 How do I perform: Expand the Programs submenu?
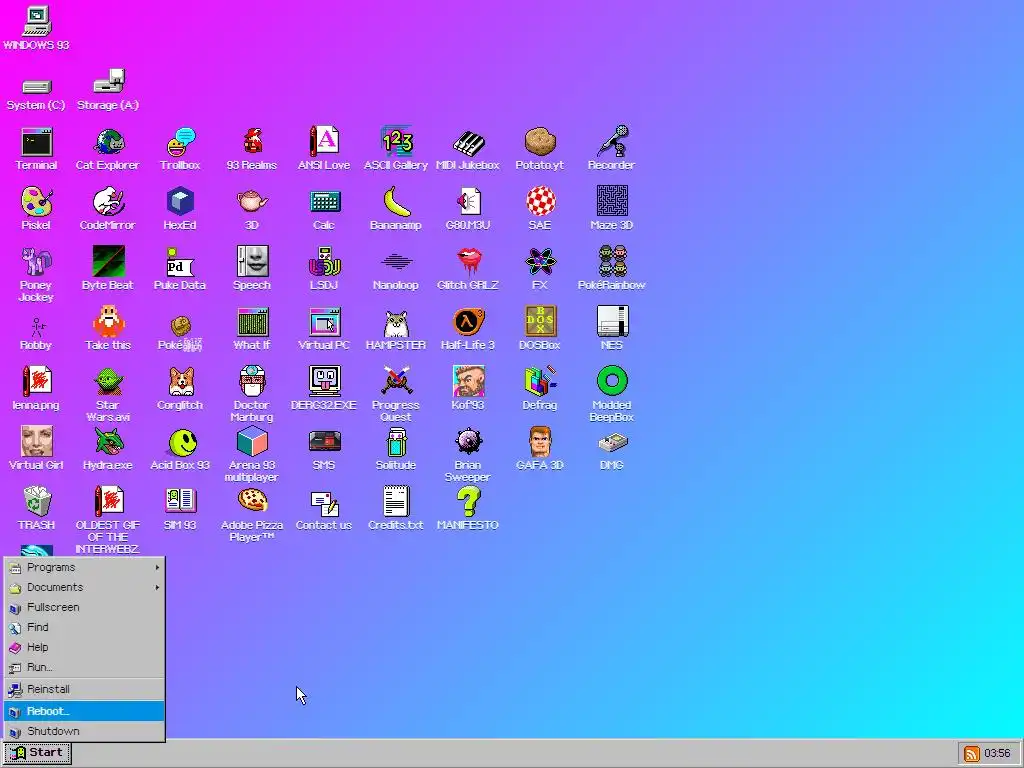point(84,568)
